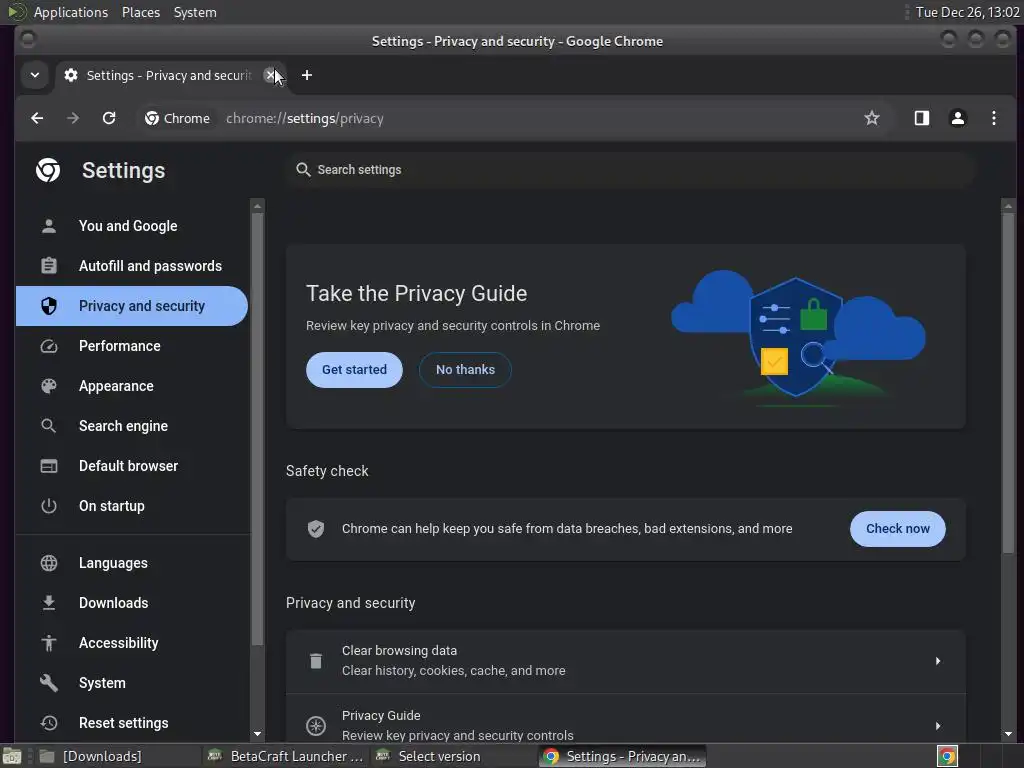1024x768 pixels.
Task: Click the magnifier icon in Search settings
Action: pos(303,170)
